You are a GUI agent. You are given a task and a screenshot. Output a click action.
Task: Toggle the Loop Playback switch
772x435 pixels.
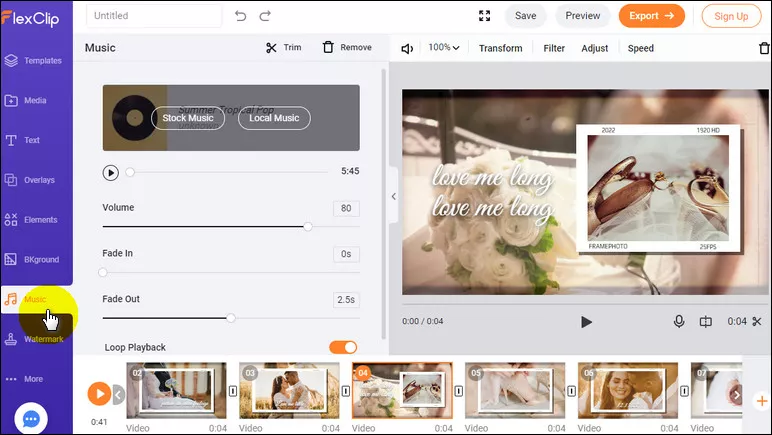click(343, 347)
